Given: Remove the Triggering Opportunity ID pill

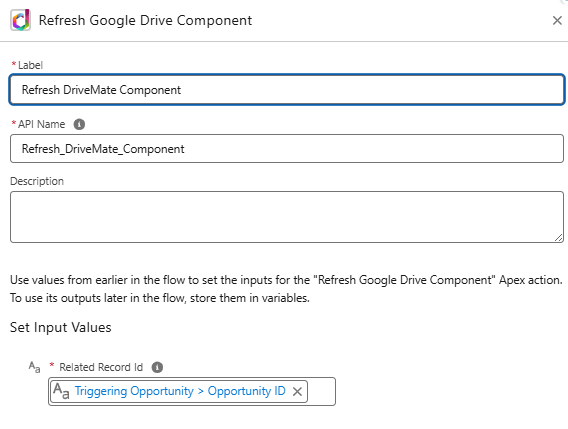Looking at the screenshot, I should (297, 392).
